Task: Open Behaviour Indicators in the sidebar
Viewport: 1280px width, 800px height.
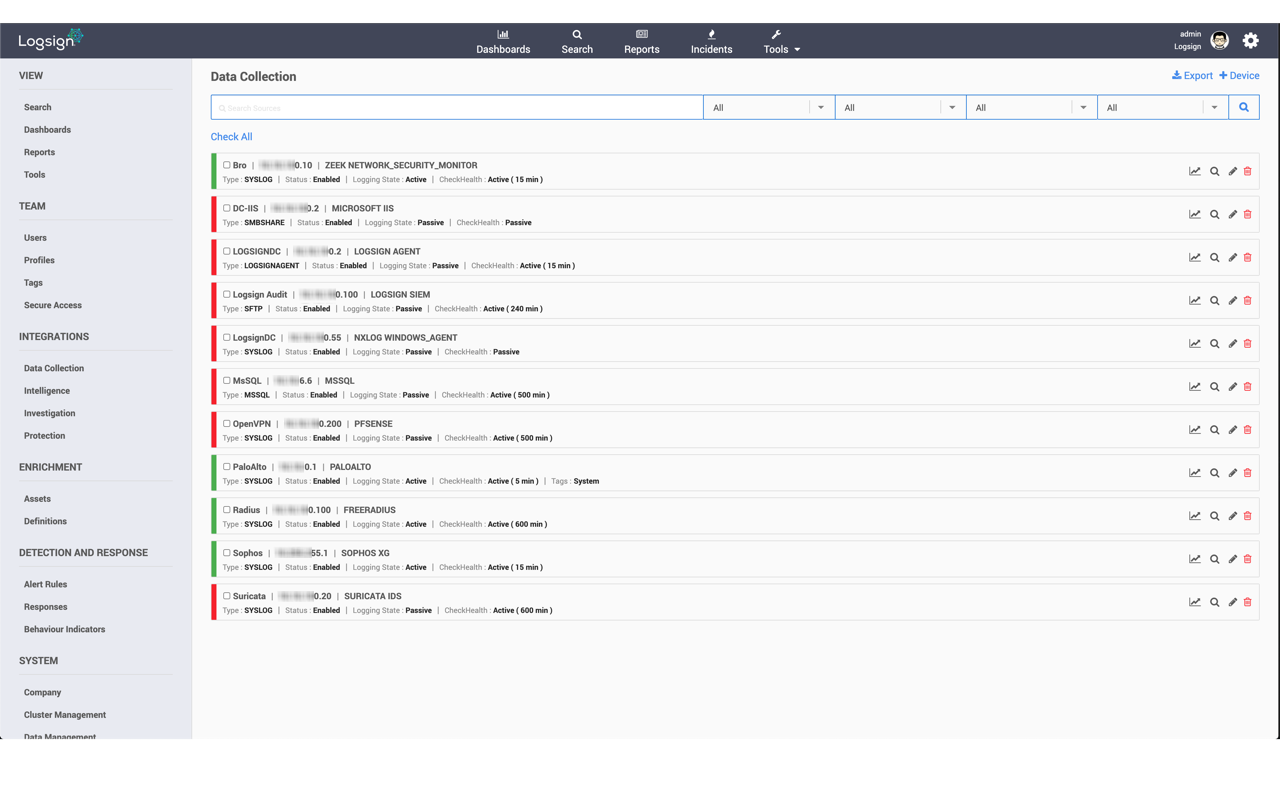Action: [64, 629]
